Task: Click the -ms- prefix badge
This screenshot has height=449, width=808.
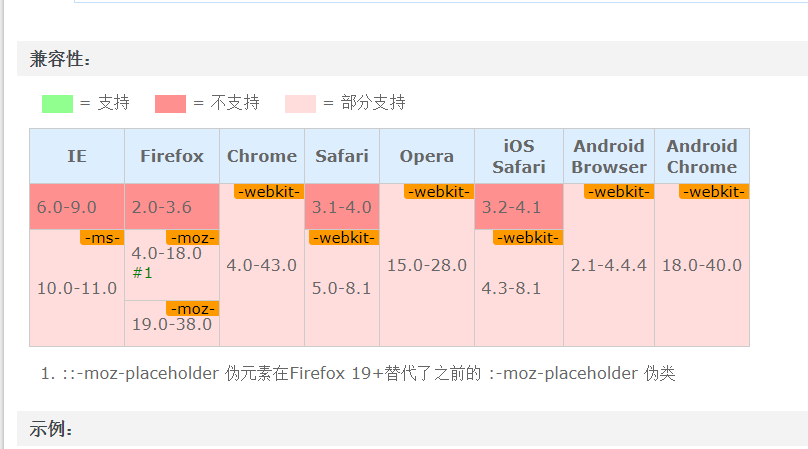Action: coord(102,238)
